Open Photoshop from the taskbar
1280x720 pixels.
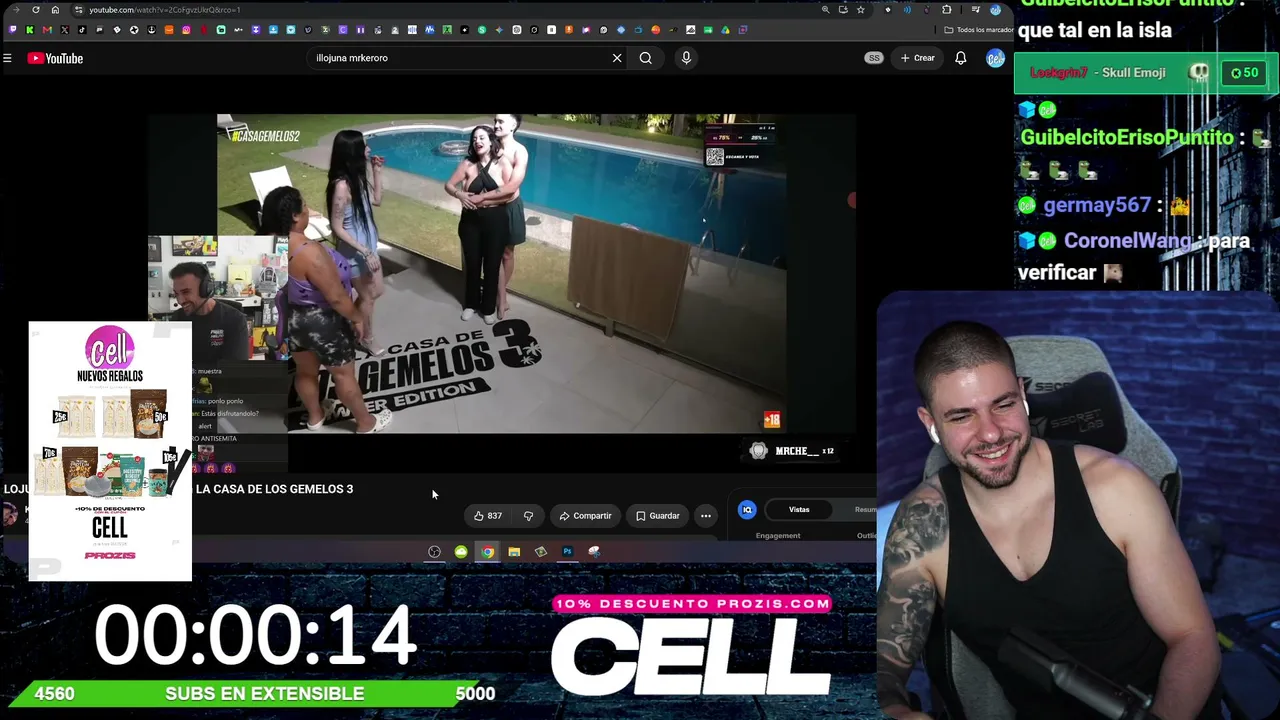click(567, 552)
